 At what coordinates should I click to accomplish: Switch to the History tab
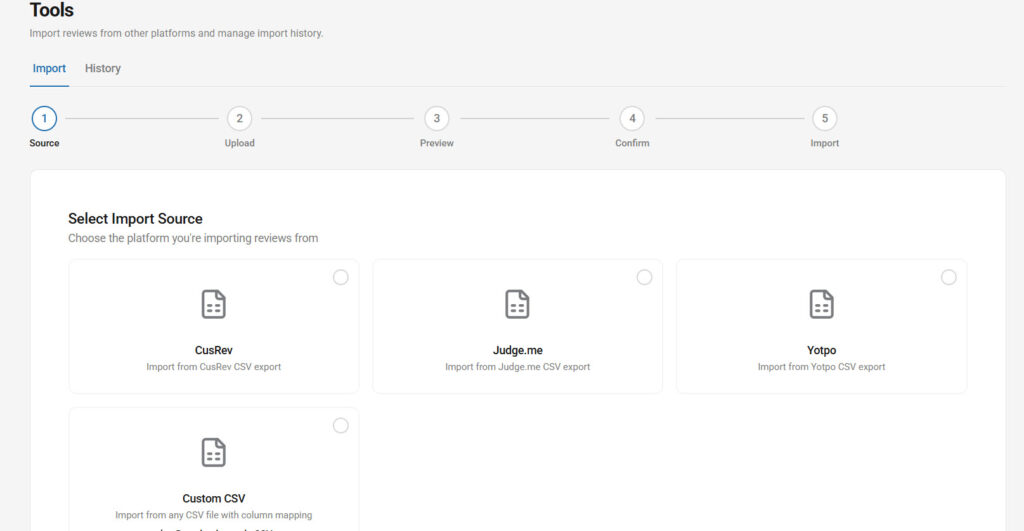103,69
